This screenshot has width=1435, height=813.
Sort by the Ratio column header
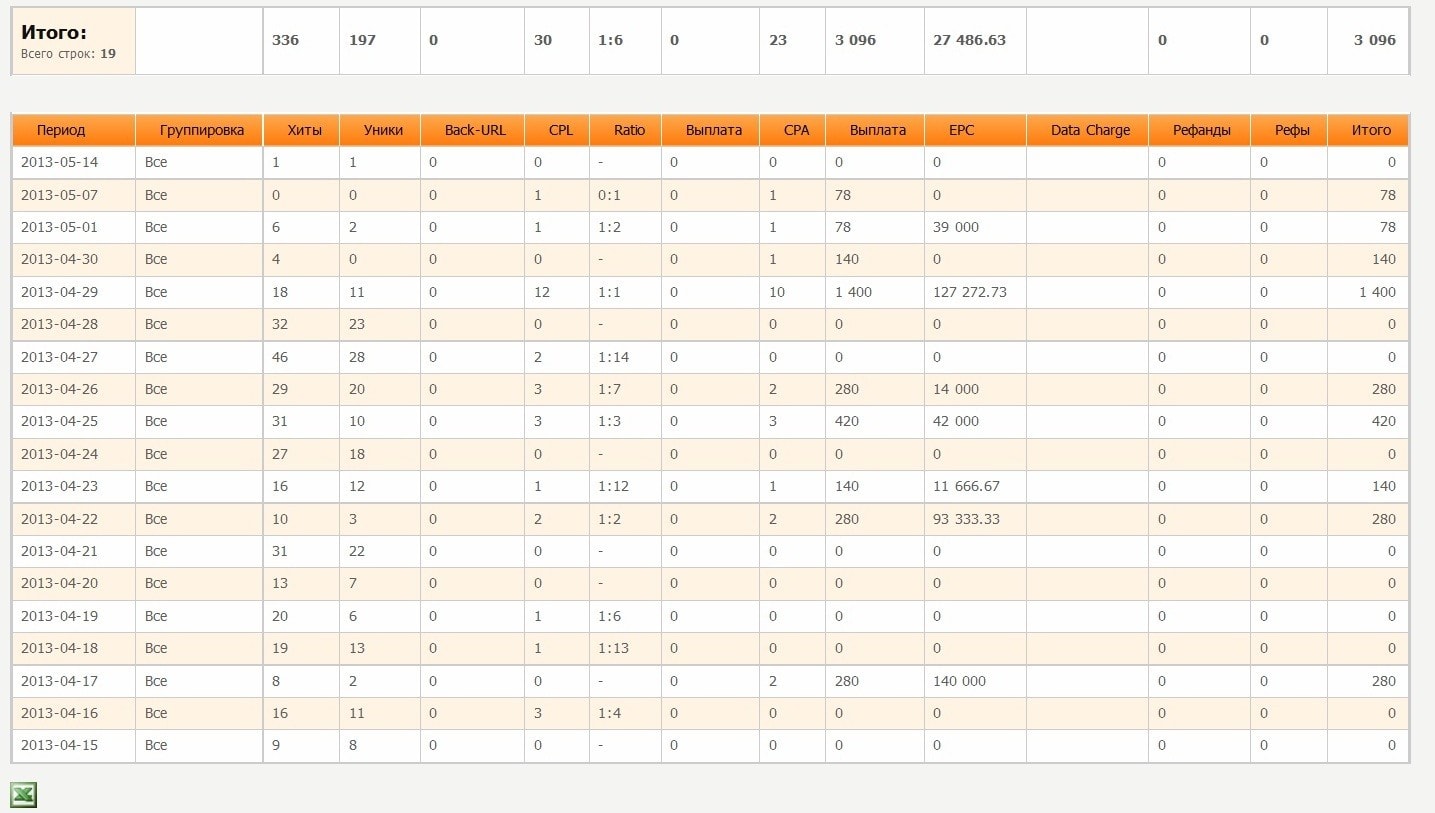[x=630, y=130]
